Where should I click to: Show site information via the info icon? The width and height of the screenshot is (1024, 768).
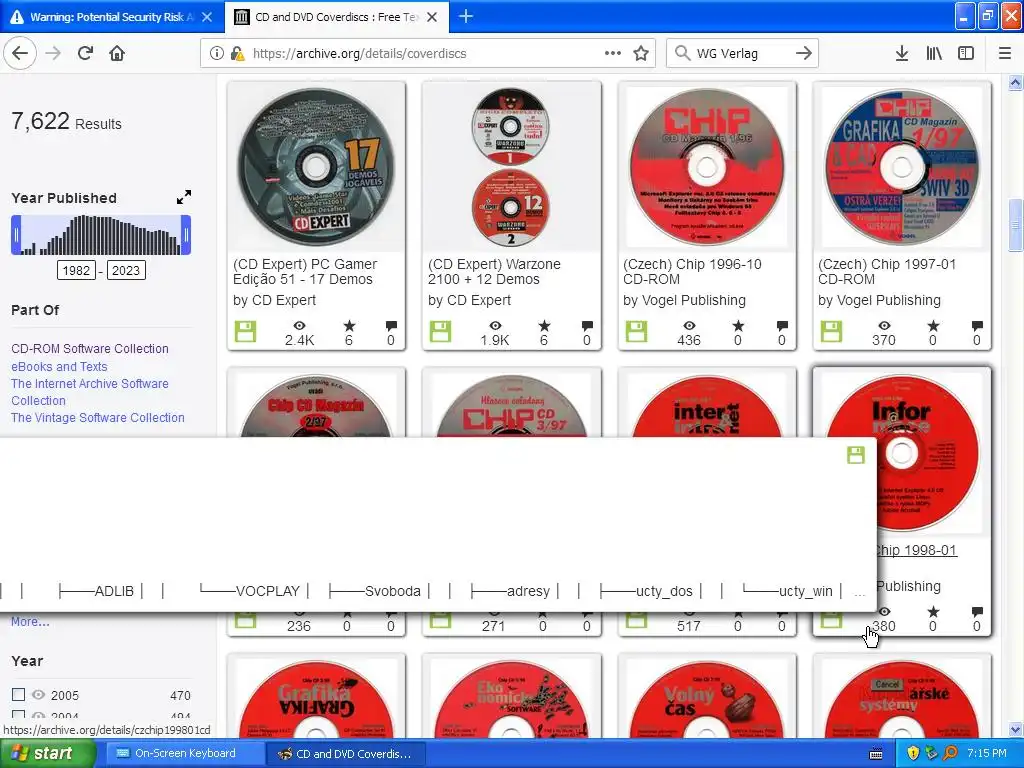216,54
